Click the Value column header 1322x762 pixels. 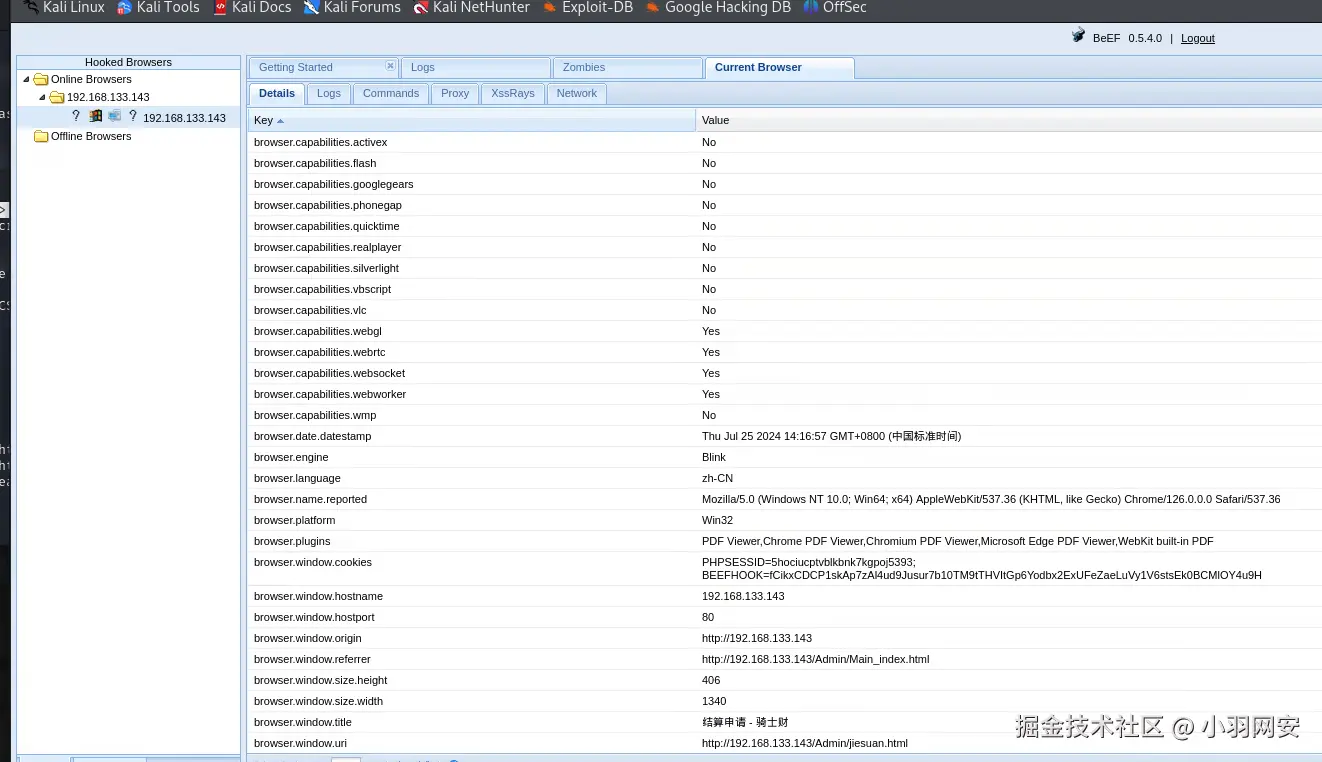click(1009, 120)
